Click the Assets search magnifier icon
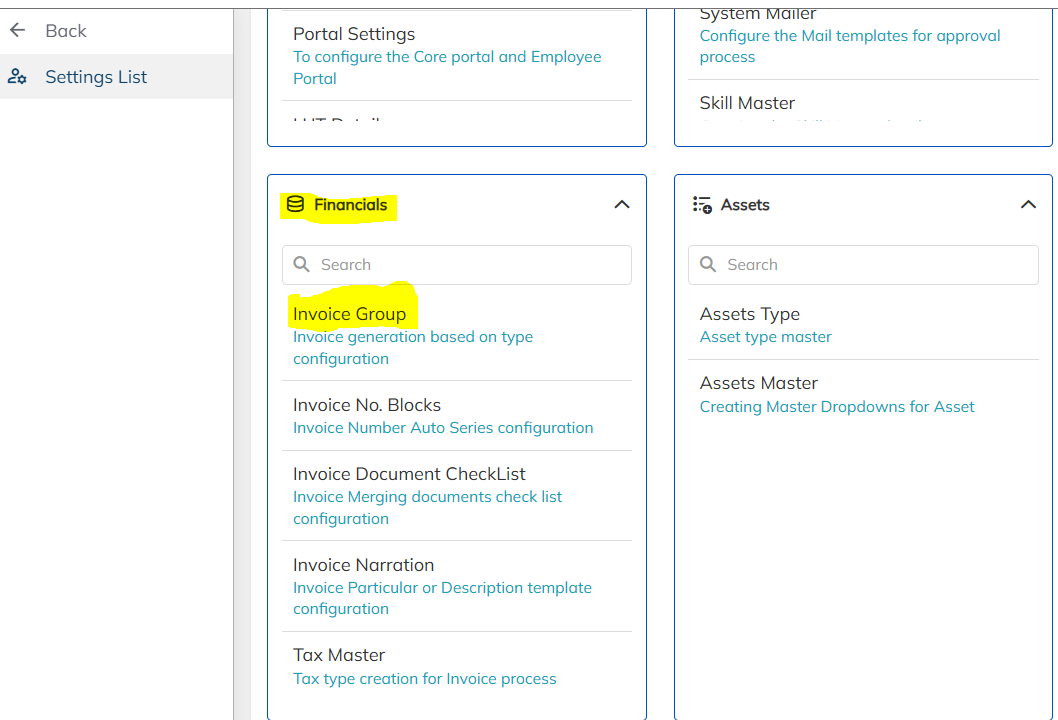1058x720 pixels. pyautogui.click(x=708, y=265)
